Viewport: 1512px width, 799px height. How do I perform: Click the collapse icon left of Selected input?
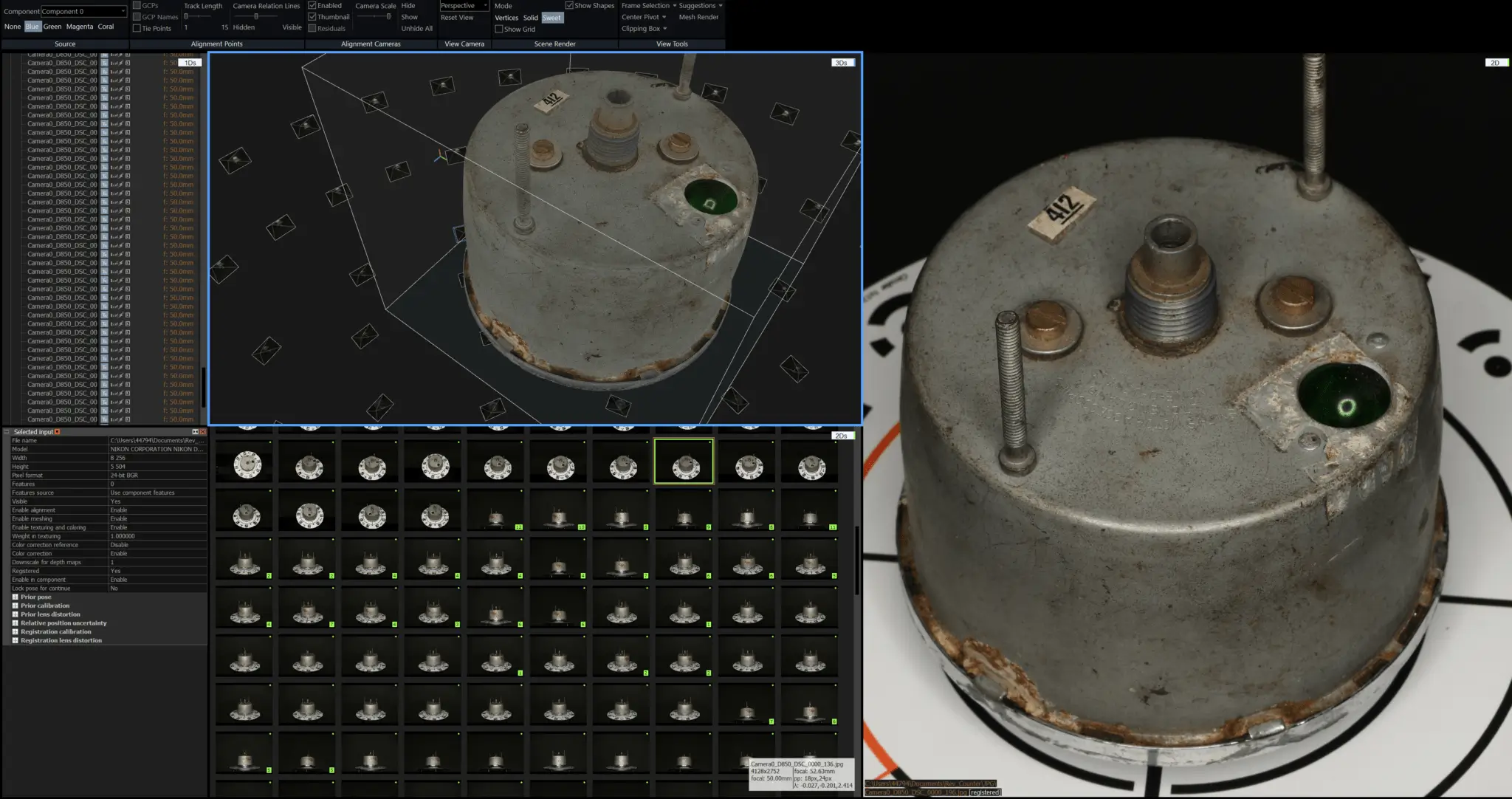pyautogui.click(x=7, y=432)
